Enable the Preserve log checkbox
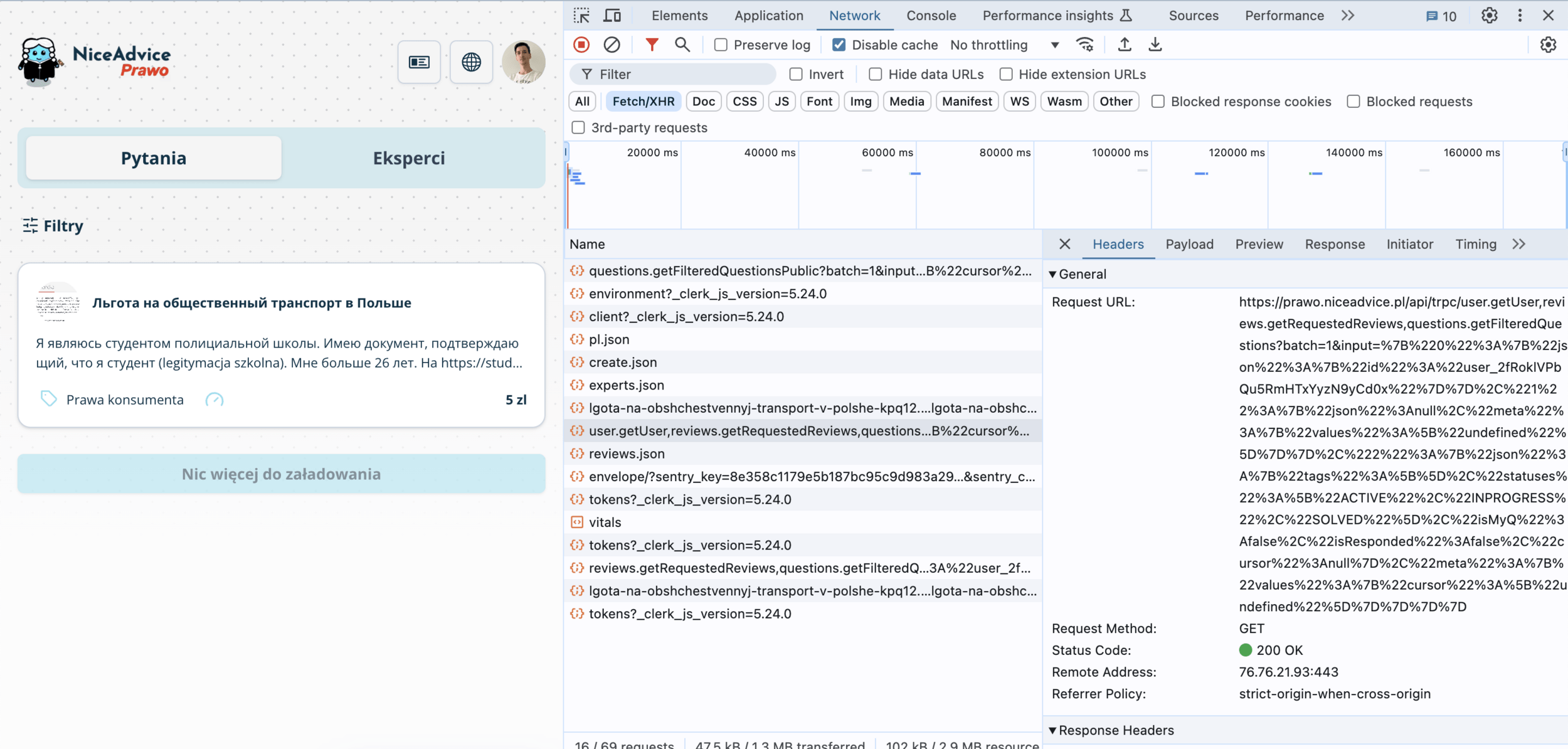Viewport: 1568px width, 749px height. tap(721, 45)
